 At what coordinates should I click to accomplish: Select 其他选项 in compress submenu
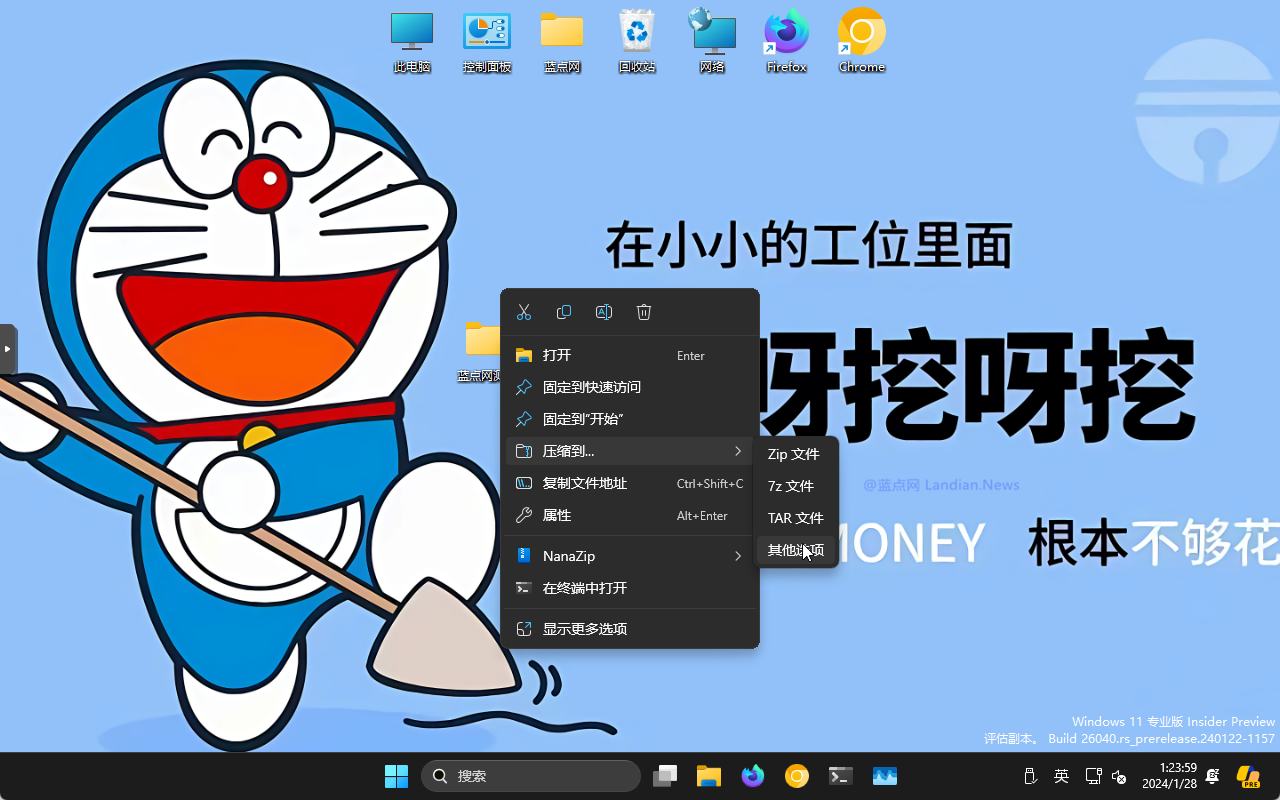(x=796, y=550)
